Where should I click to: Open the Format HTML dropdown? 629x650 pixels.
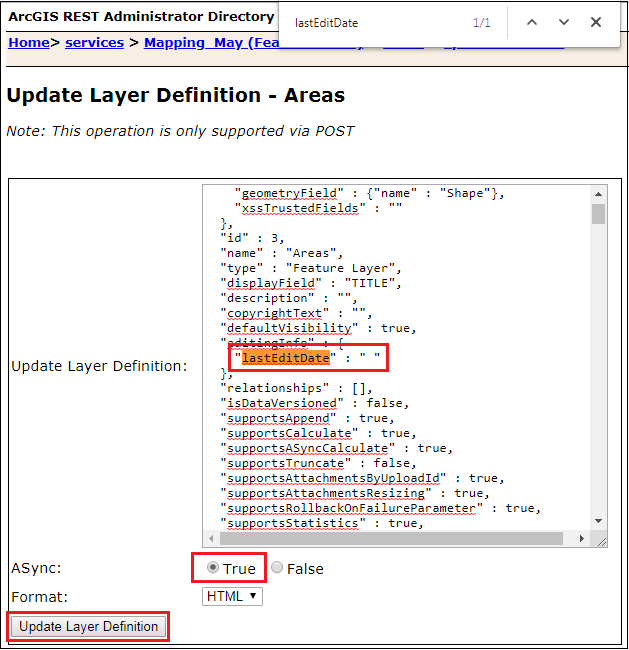232,597
